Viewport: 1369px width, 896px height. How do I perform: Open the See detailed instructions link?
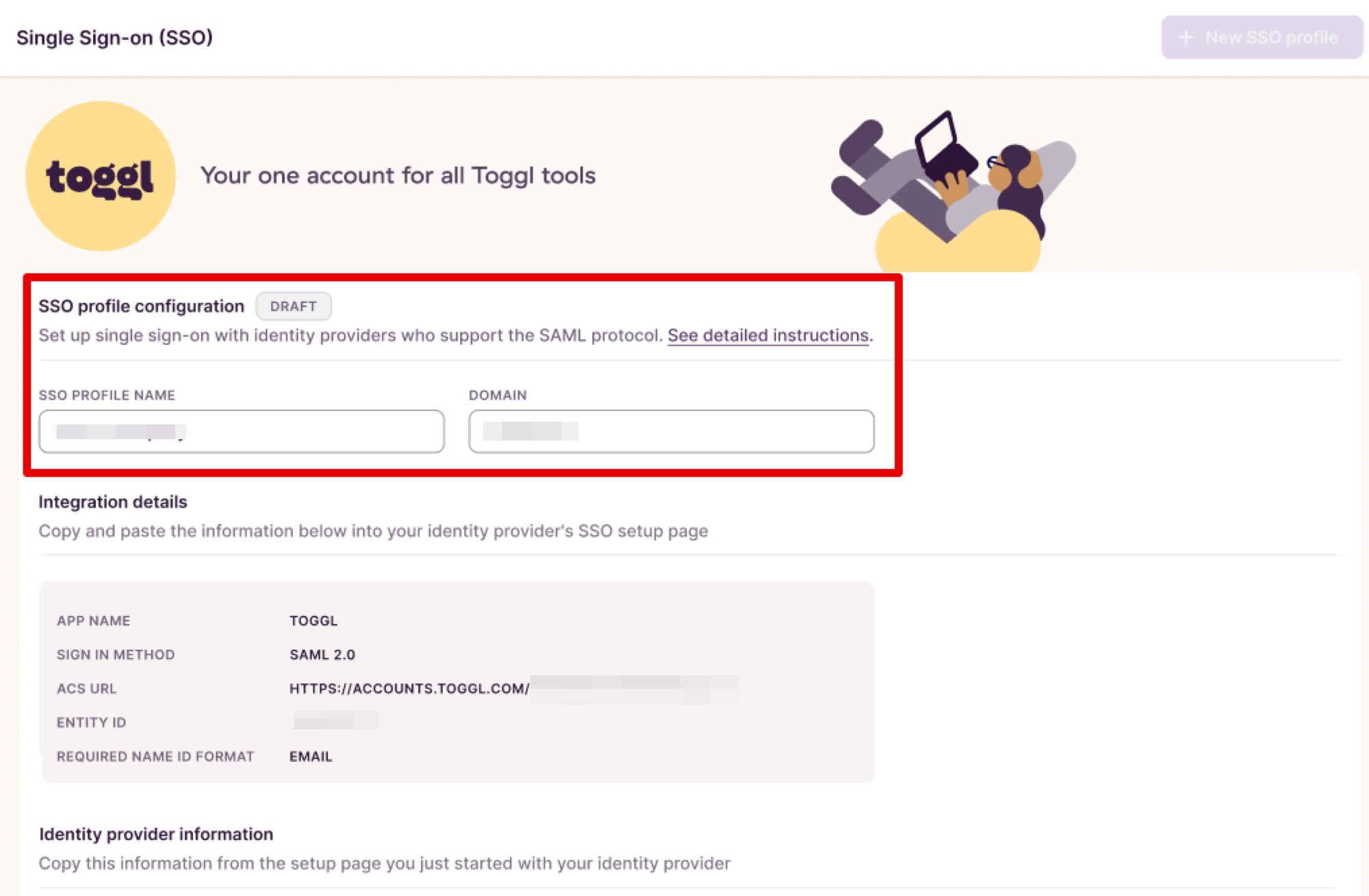pos(768,335)
